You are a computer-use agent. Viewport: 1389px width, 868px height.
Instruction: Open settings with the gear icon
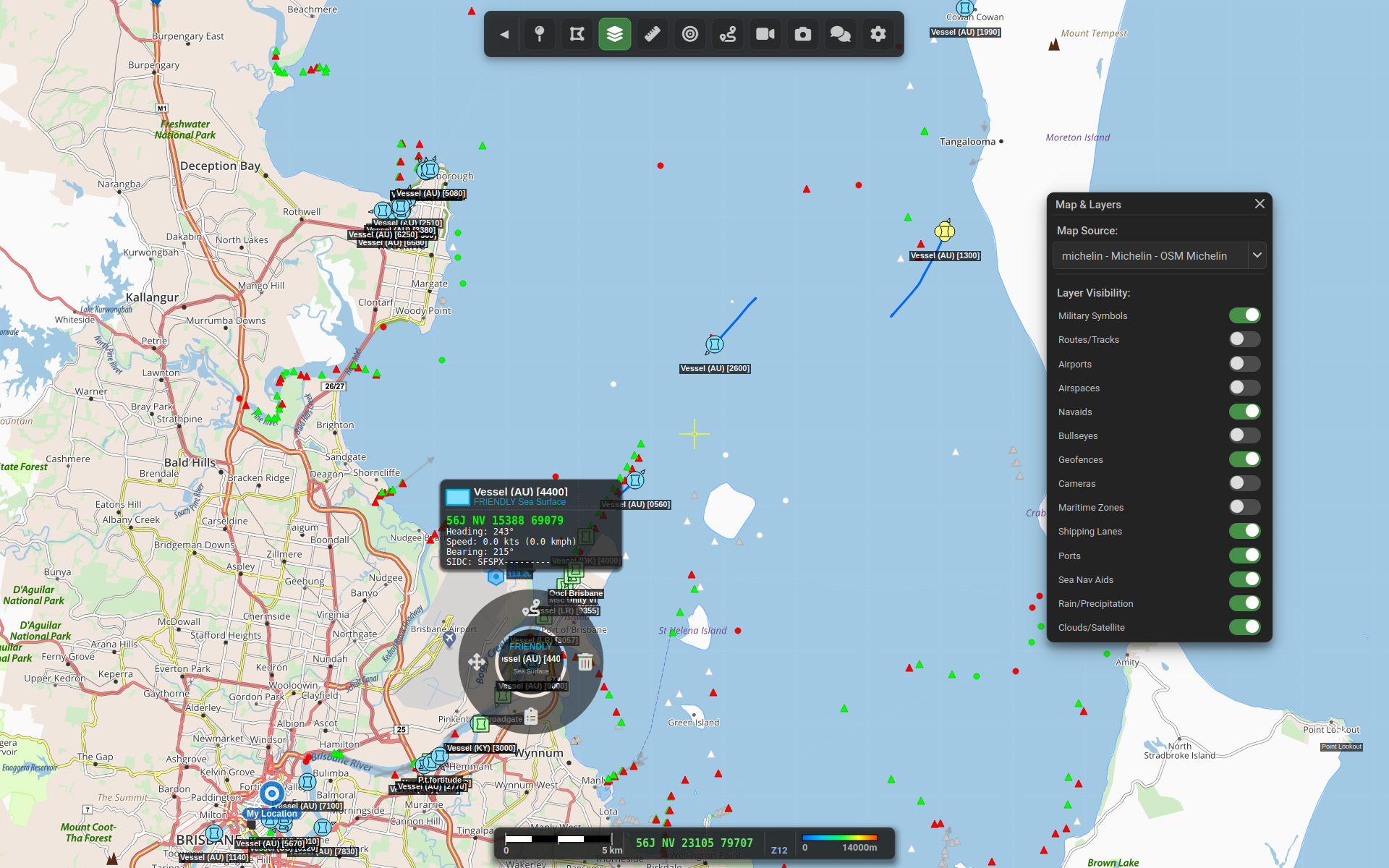tap(878, 34)
